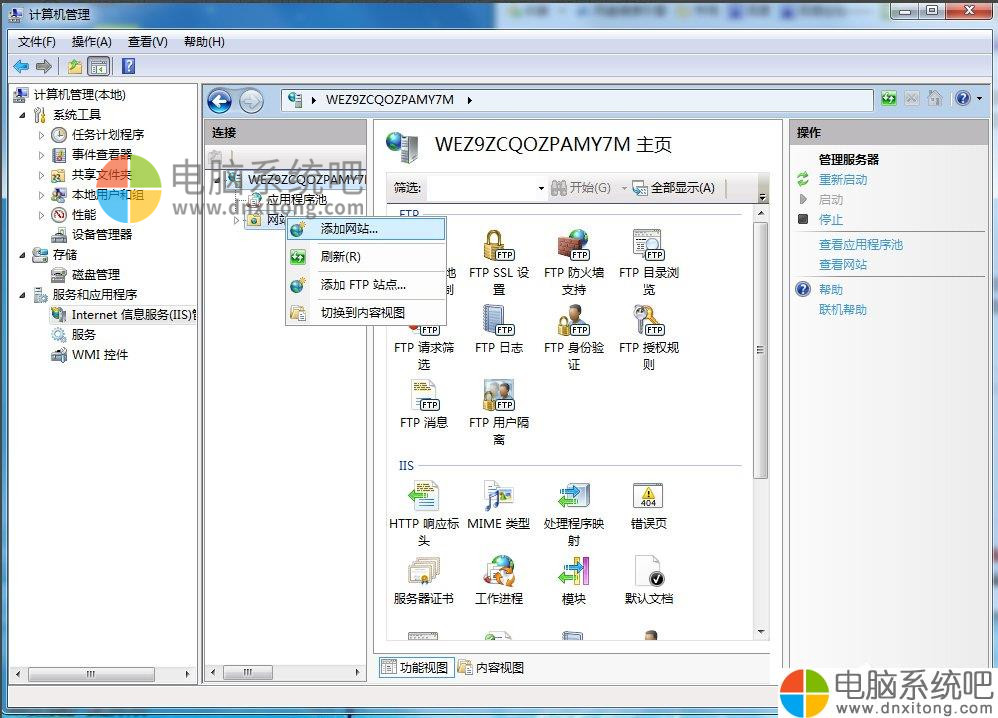Select 服务 in the tree
The image size is (998, 718).
tap(83, 335)
